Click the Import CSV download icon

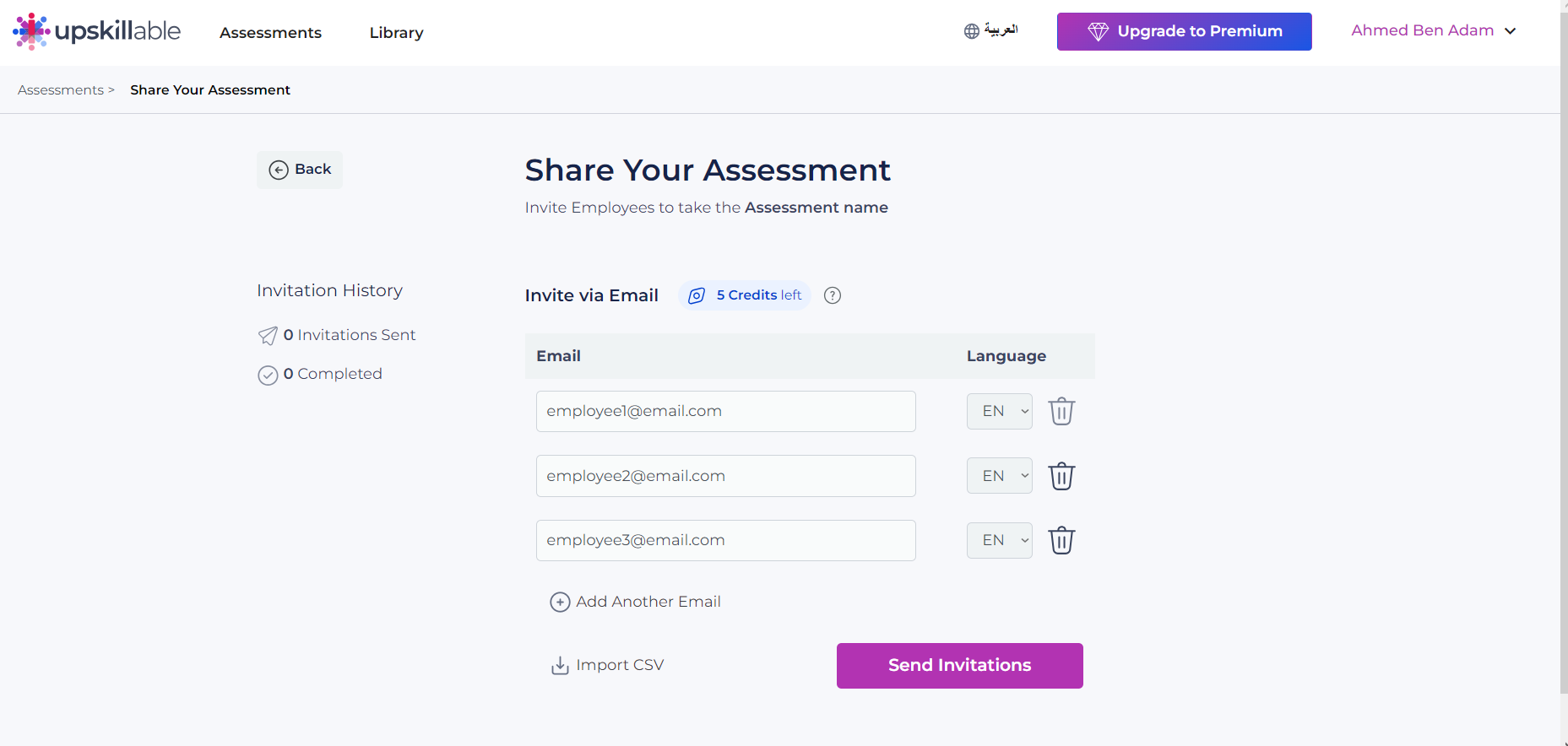pos(560,666)
